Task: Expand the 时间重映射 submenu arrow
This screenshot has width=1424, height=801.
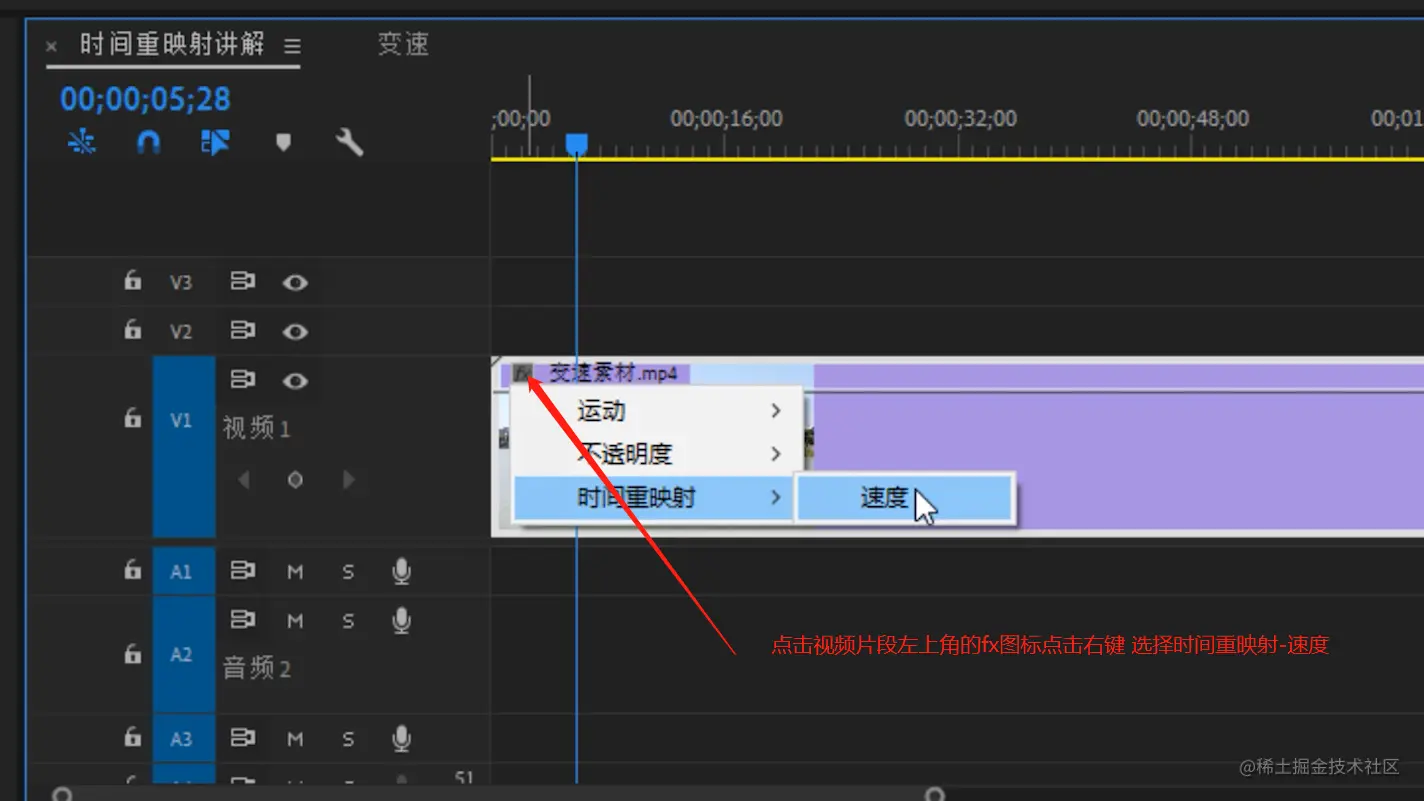Action: click(776, 497)
